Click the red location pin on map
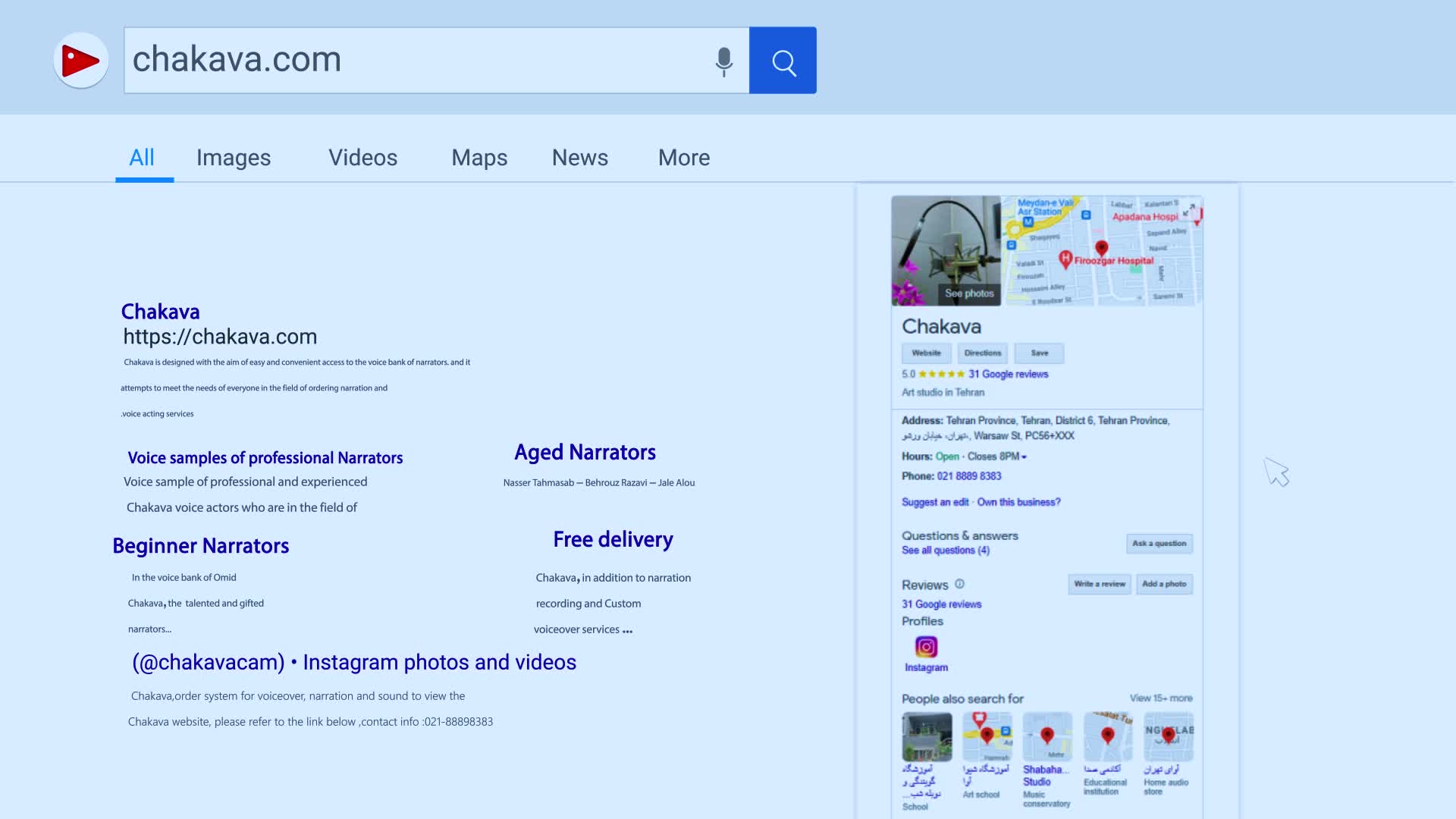This screenshot has height=819, width=1456. (x=1102, y=248)
